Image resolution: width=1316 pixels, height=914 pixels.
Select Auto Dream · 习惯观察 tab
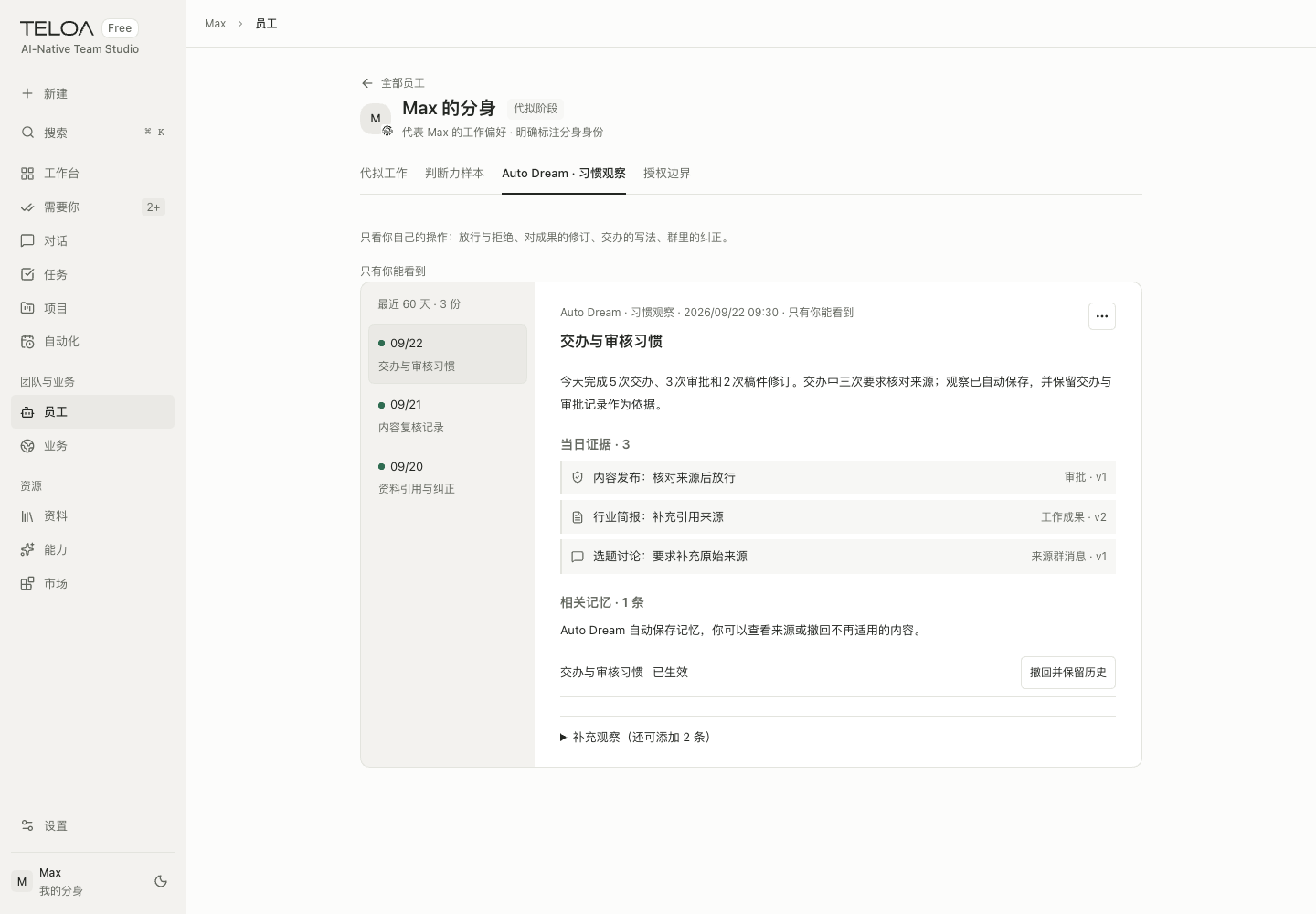click(564, 173)
